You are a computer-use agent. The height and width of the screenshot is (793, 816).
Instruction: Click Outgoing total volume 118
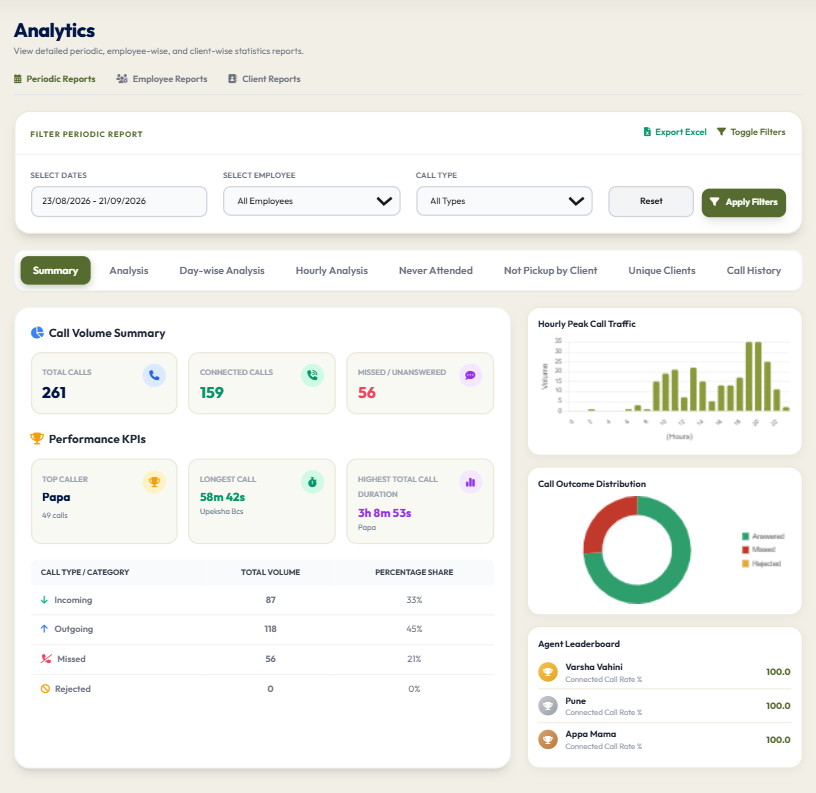pyautogui.click(x=270, y=629)
